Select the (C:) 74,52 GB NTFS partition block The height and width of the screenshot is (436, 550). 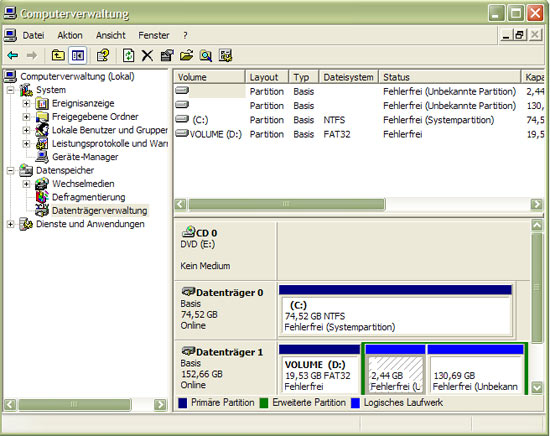click(396, 310)
